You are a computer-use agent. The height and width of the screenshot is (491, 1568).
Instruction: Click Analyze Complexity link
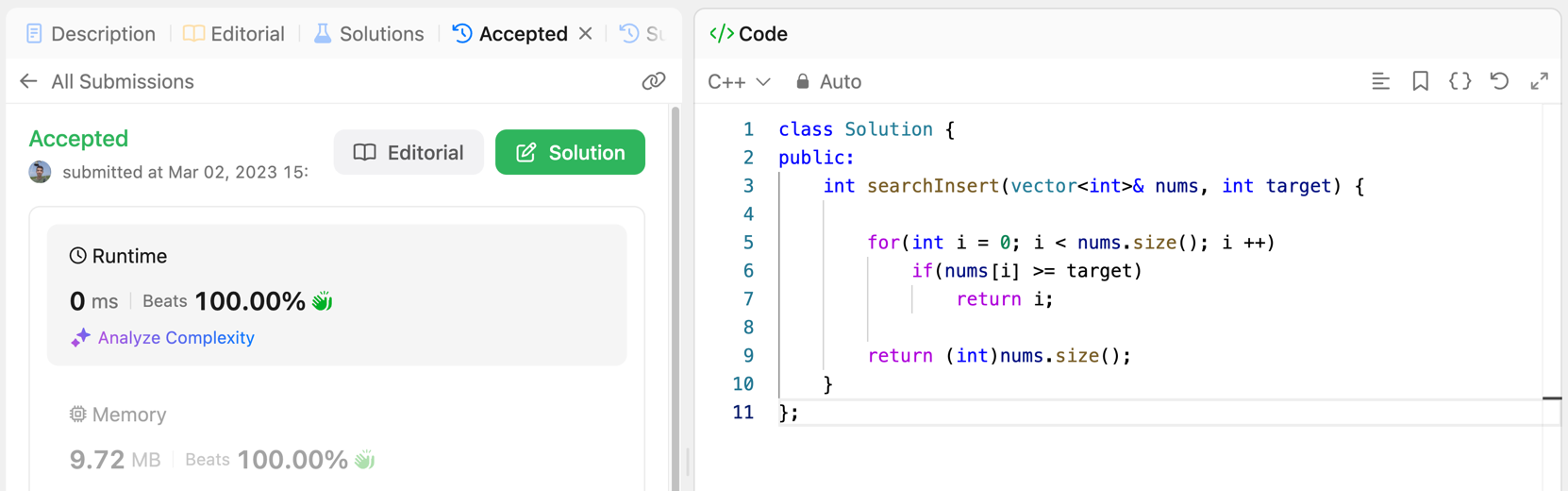pyautogui.click(x=176, y=338)
